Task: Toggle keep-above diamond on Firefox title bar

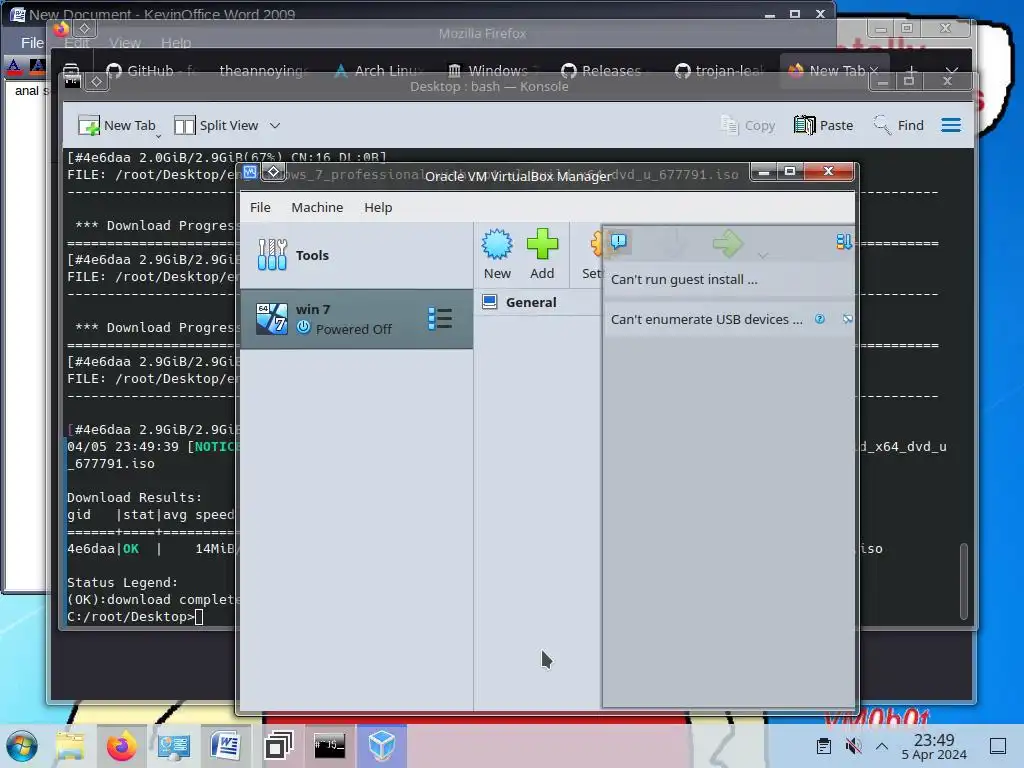Action: [x=84, y=28]
